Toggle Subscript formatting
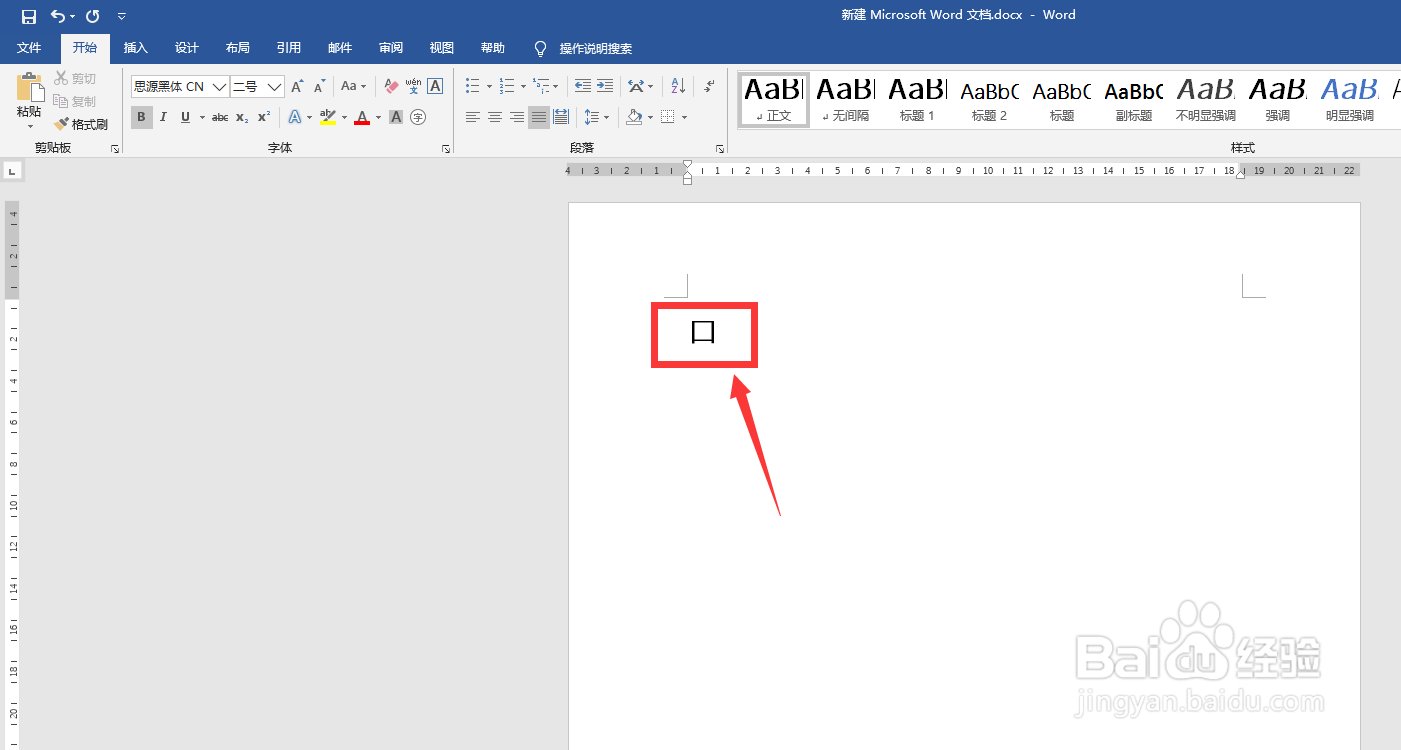 tap(242, 117)
